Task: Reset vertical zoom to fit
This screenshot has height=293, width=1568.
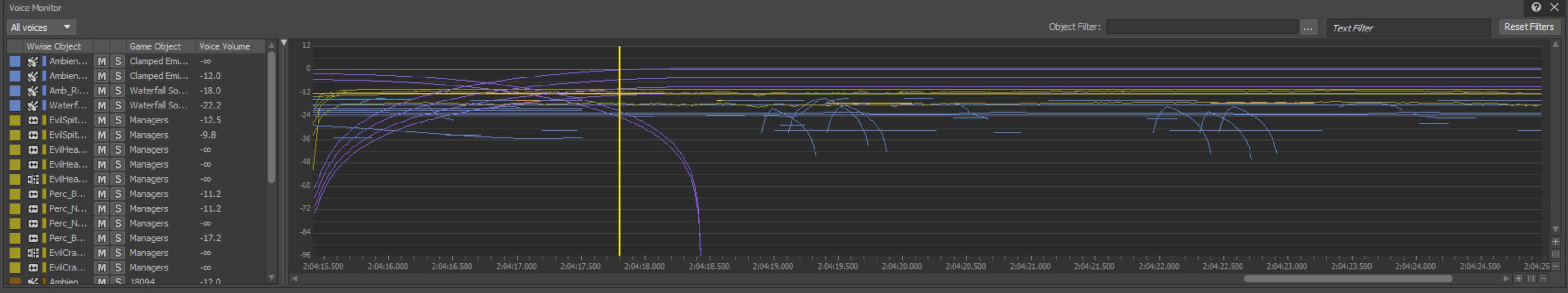Action: [x=1555, y=254]
